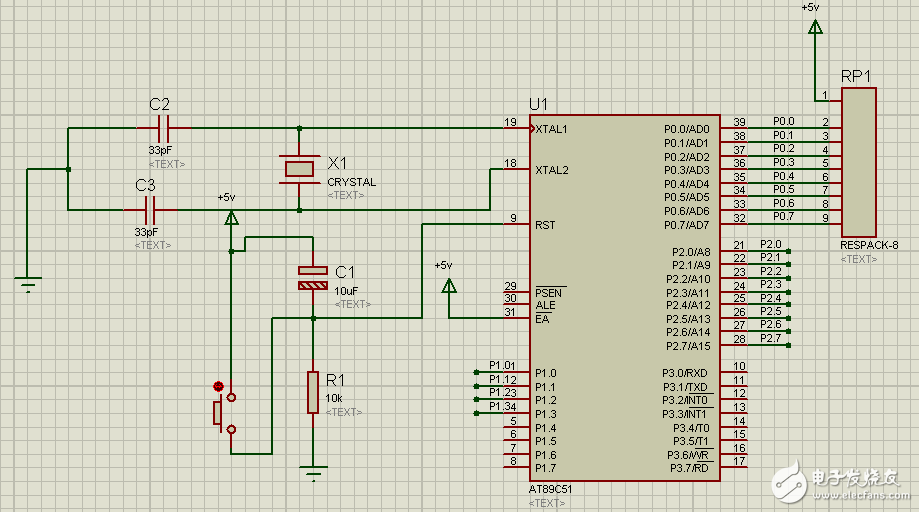
Task: Select the CRYSTAL value text under X1
Action: pos(351,182)
